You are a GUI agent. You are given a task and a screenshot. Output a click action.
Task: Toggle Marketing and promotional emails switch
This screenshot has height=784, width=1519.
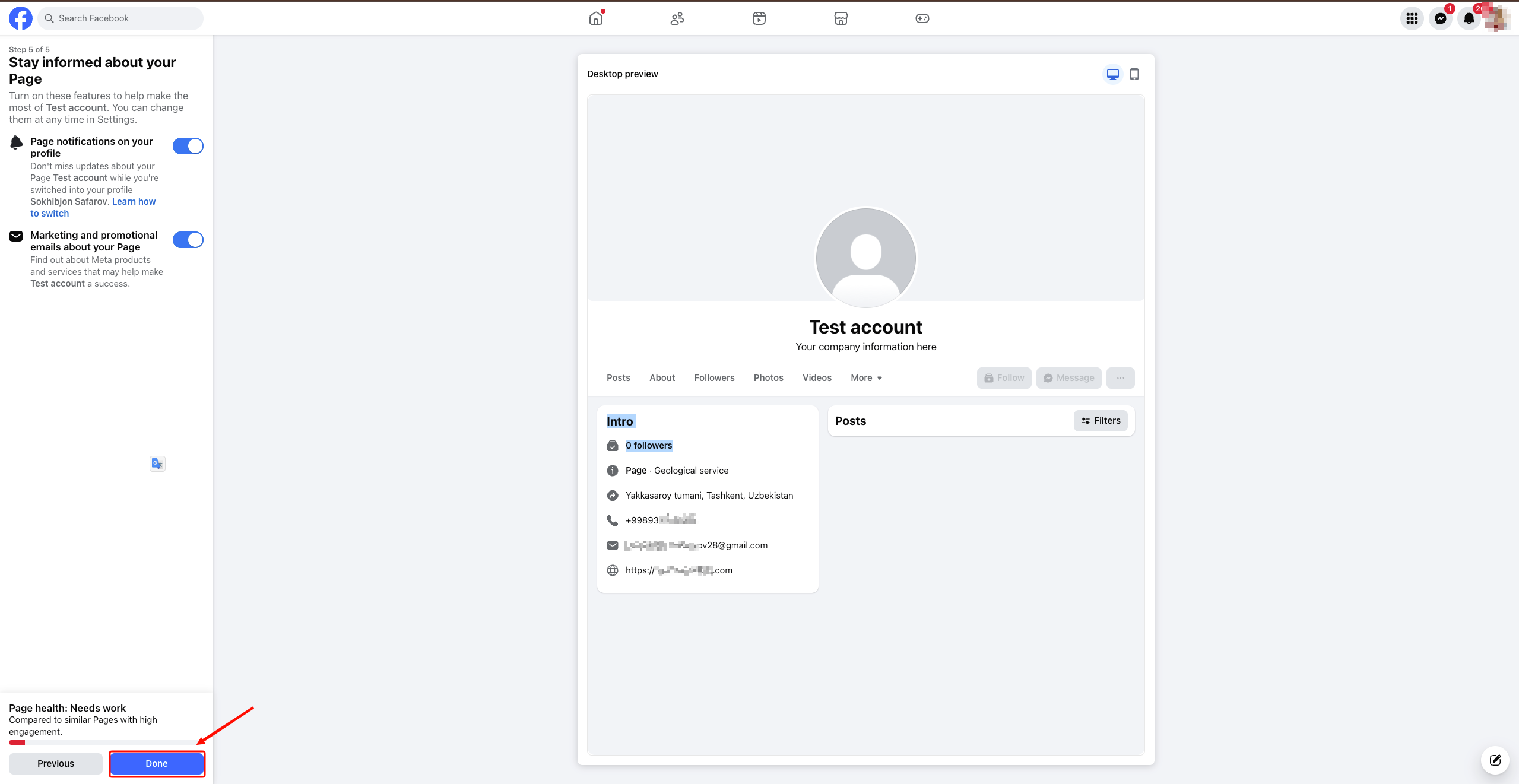click(x=188, y=240)
